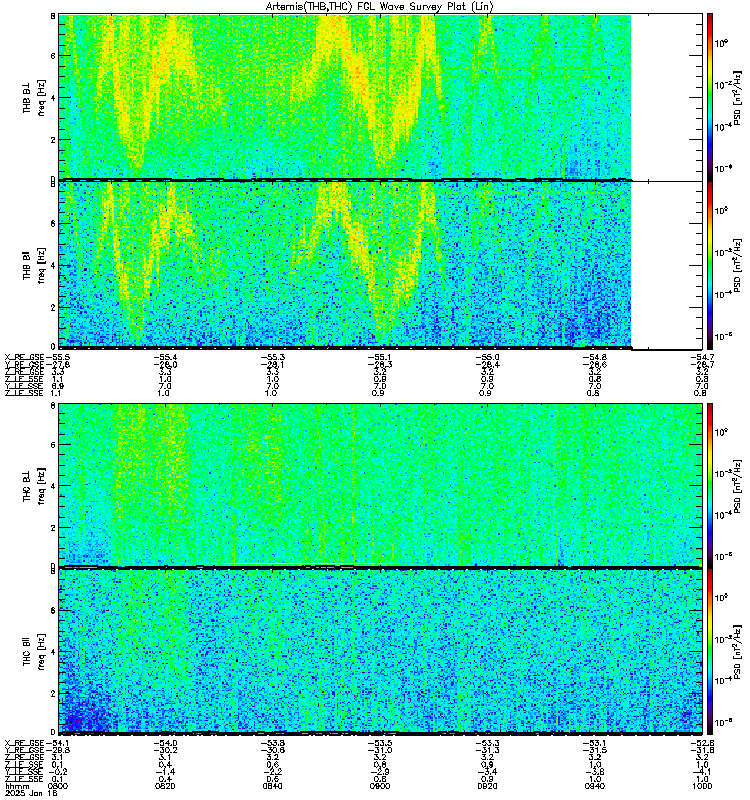Click the date label '2025 Jan 16'
The width and height of the screenshot is (750, 800).
pyautogui.click(x=31, y=793)
